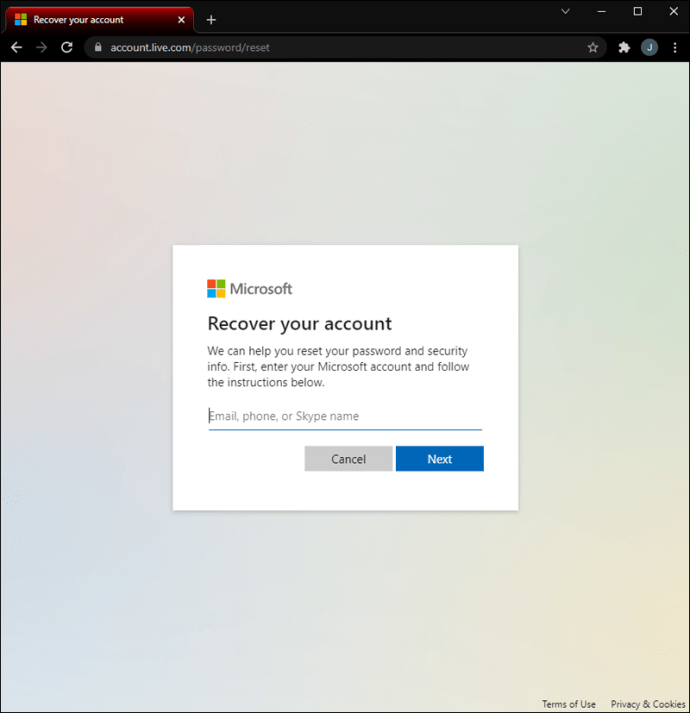
Task: Click the Microsoft logo in the dialog
Action: [249, 289]
